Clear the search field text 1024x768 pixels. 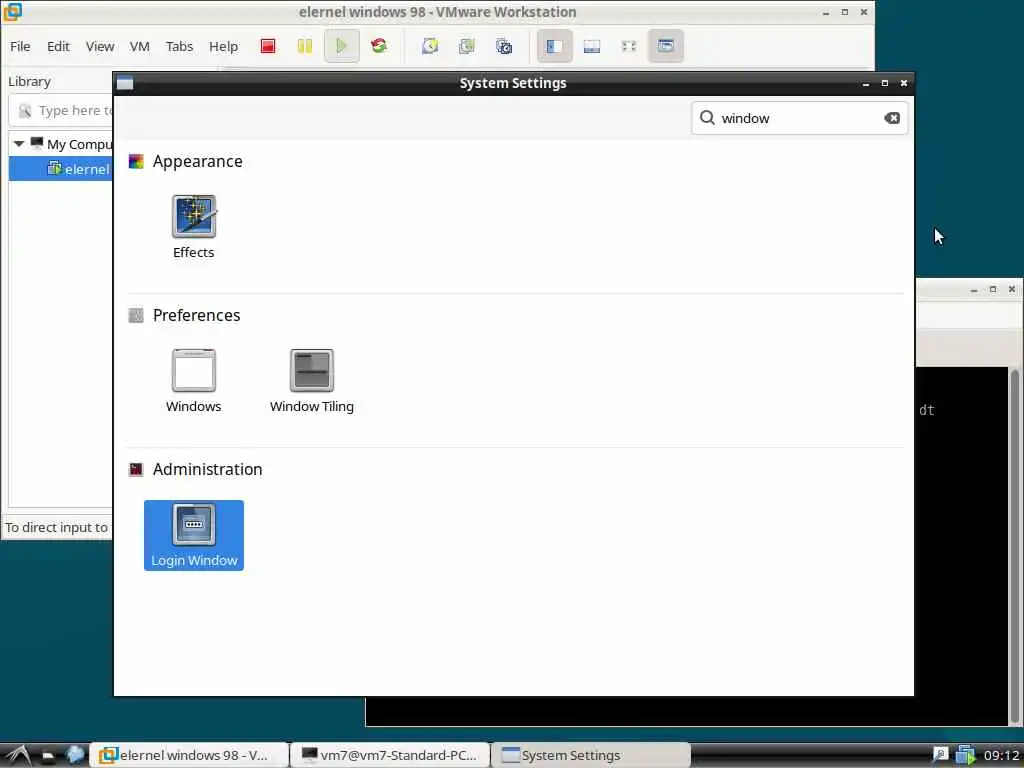[891, 118]
